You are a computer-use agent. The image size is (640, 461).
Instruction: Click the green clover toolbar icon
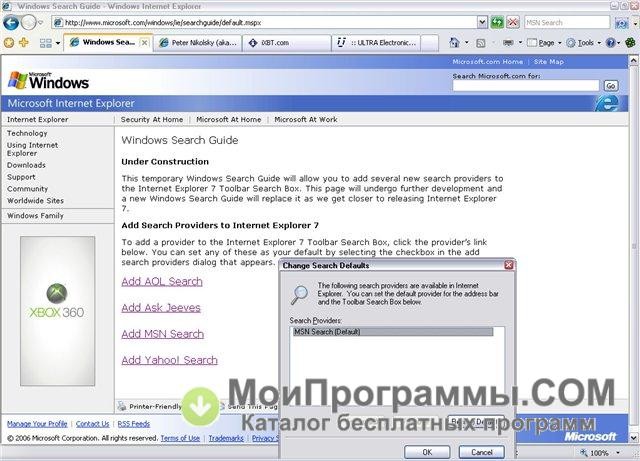coord(631,42)
